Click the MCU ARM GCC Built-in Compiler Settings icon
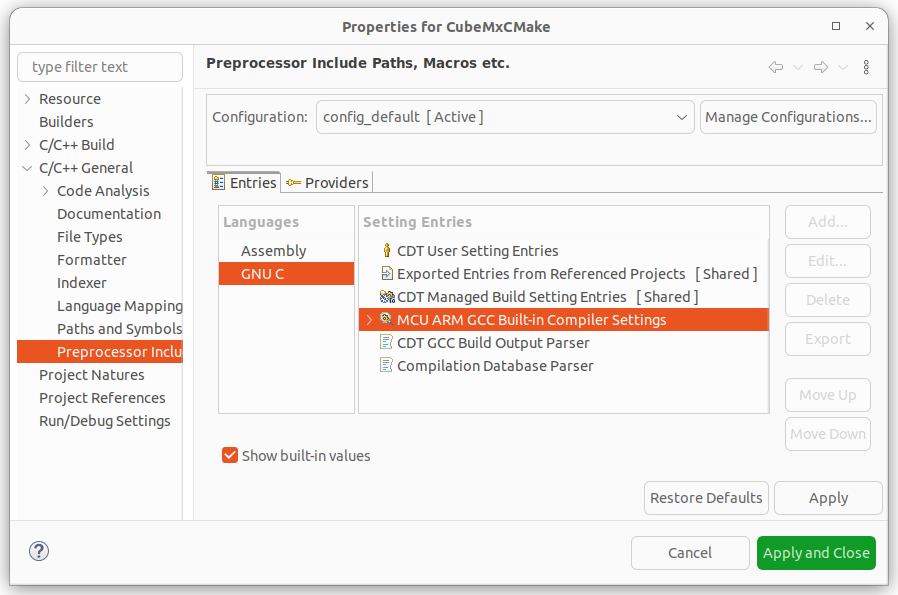The image size is (898, 595). [387, 319]
